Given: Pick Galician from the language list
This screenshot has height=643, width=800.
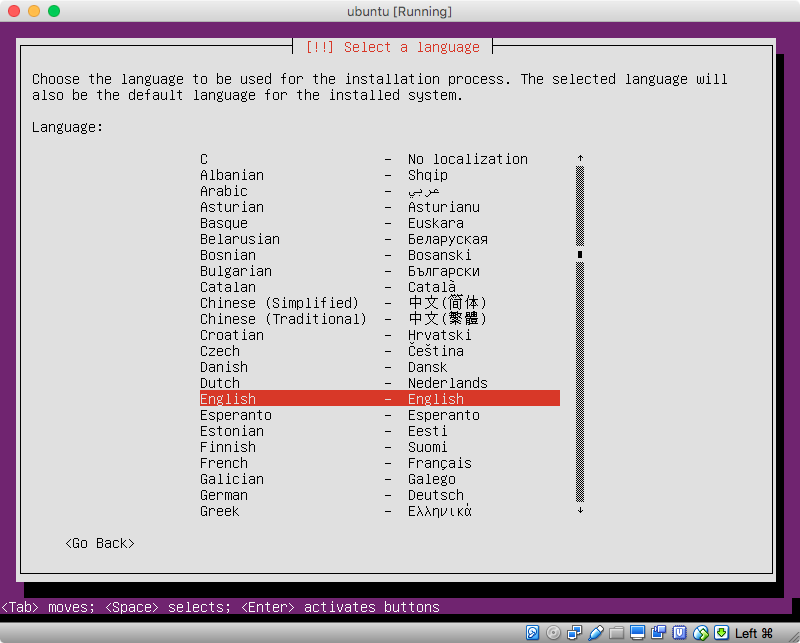Looking at the screenshot, I should (380, 479).
